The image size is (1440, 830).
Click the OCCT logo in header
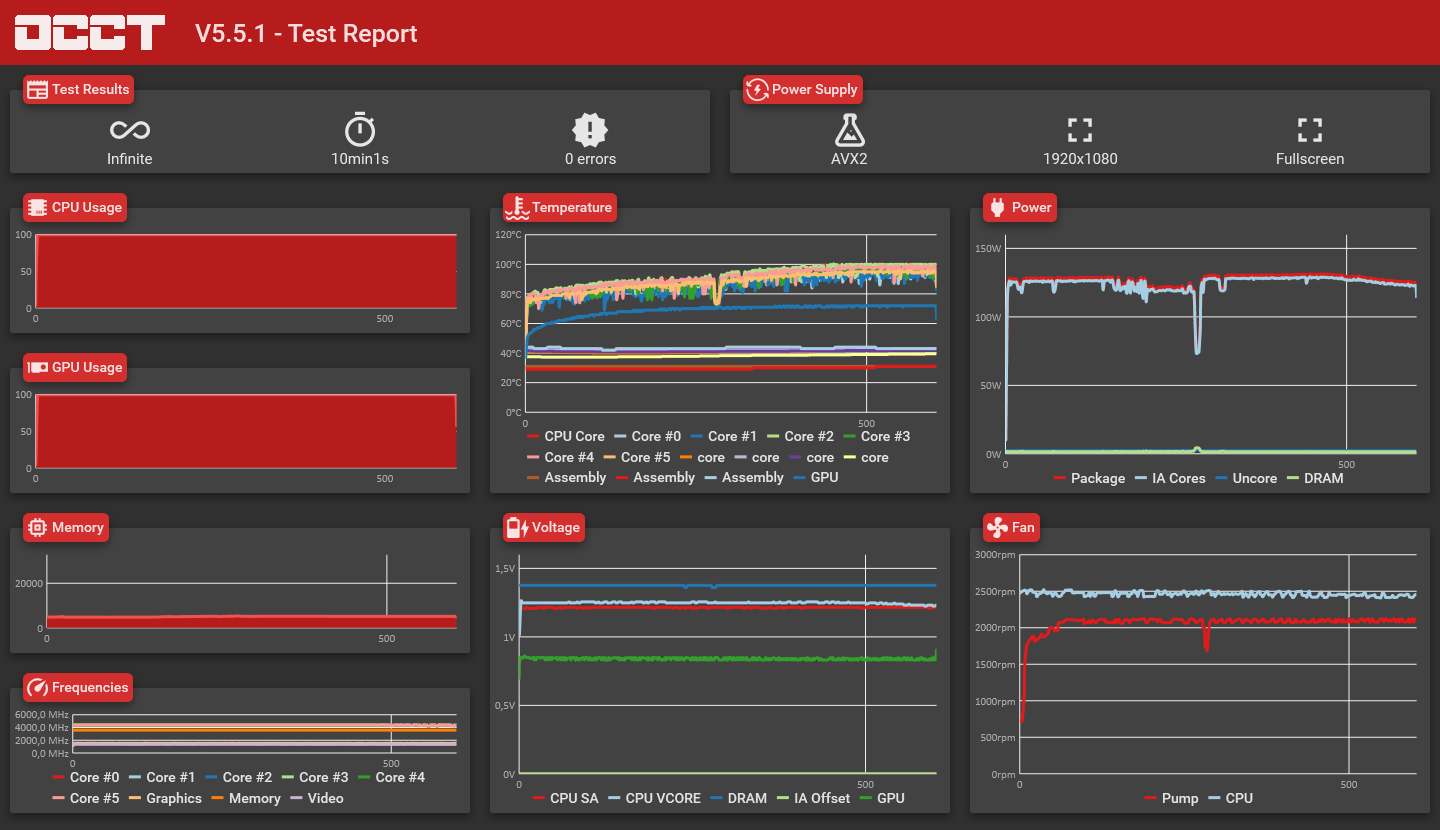pos(90,32)
